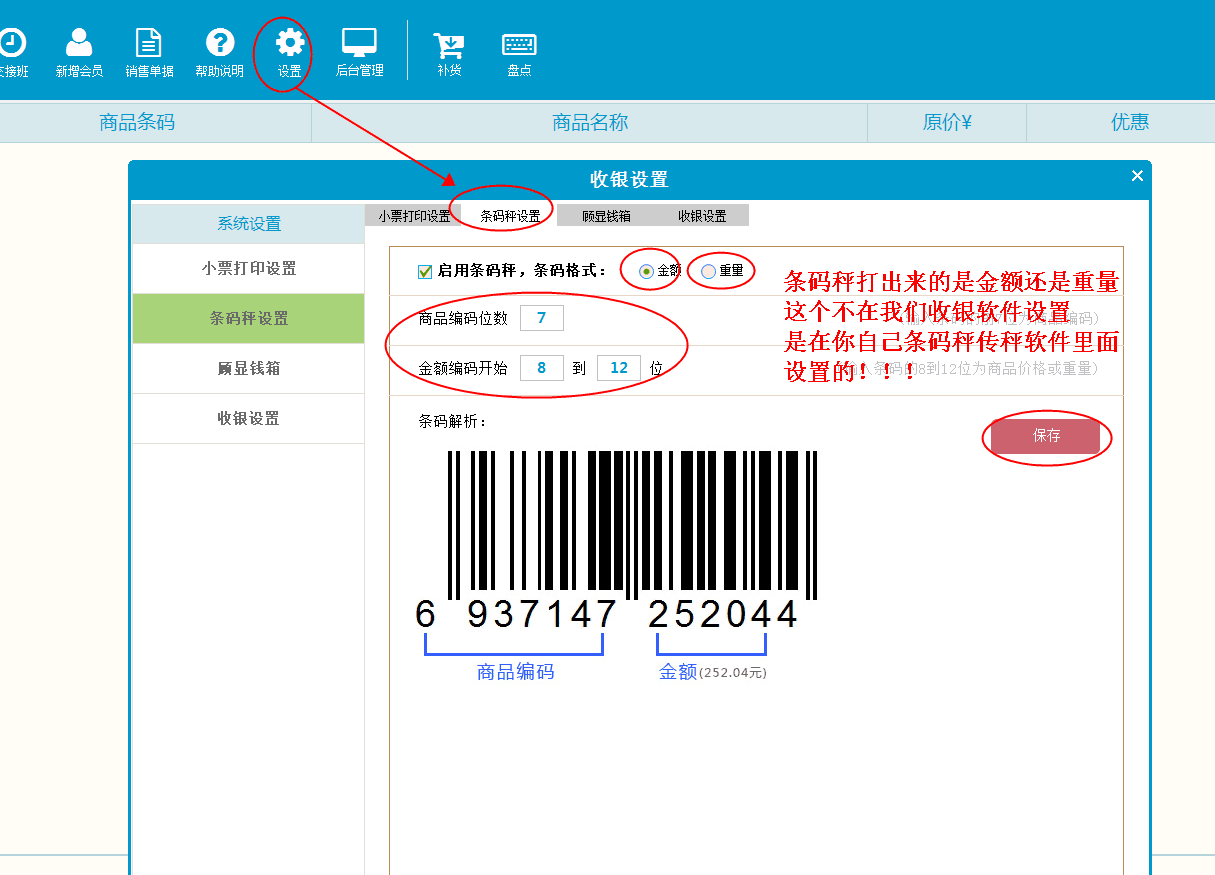Click the product name column header
1215x875 pixels.
coord(590,122)
